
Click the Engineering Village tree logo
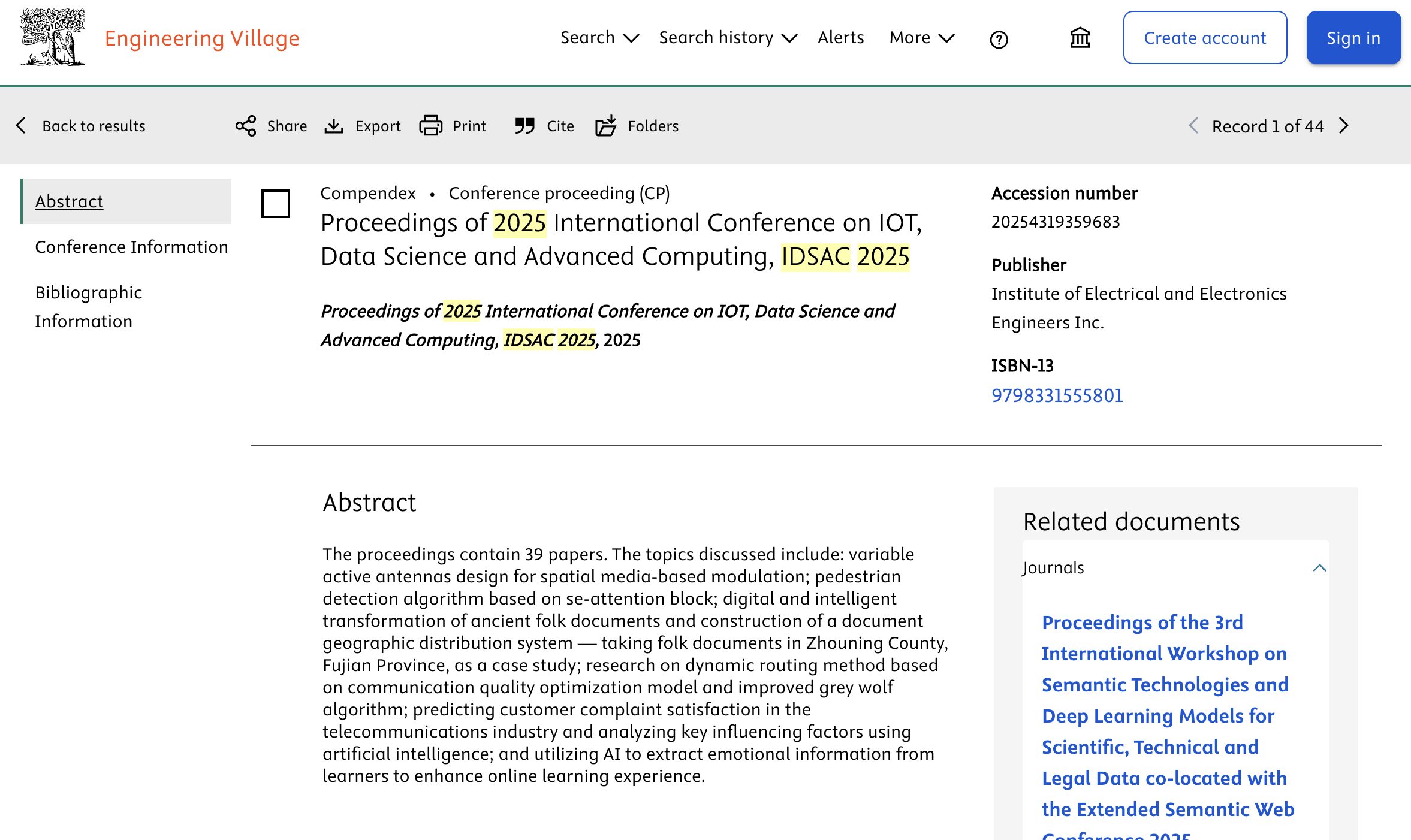pos(53,37)
